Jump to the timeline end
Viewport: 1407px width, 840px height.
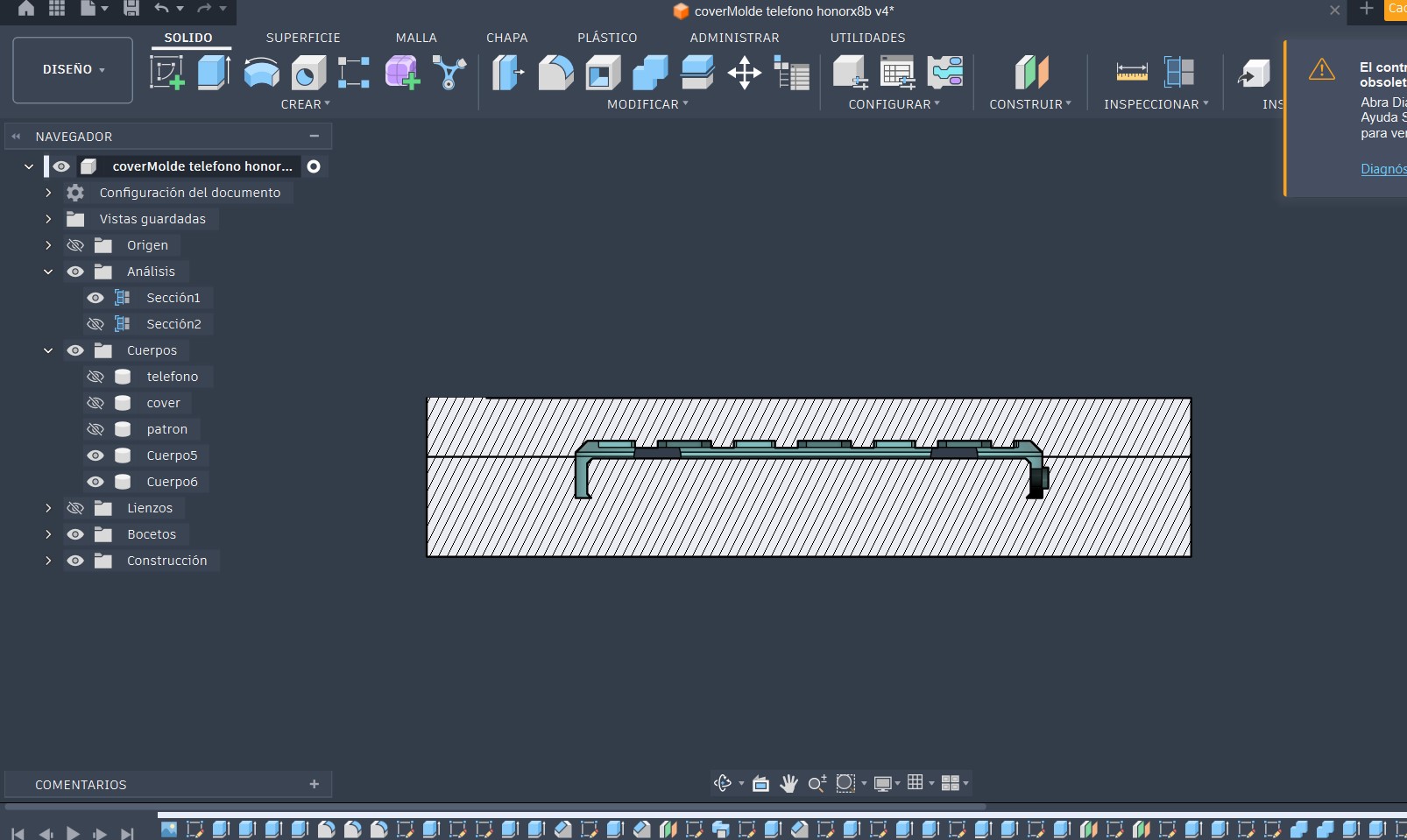pos(127,833)
